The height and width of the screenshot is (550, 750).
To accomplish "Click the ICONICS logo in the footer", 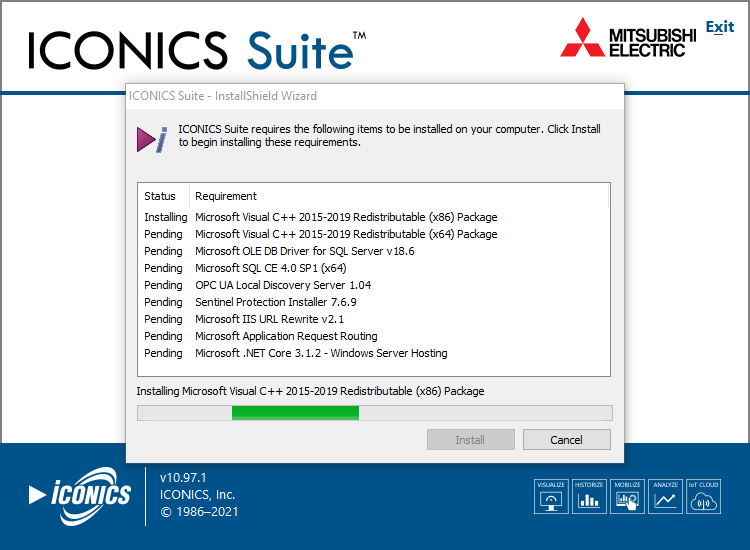I will click(79, 496).
